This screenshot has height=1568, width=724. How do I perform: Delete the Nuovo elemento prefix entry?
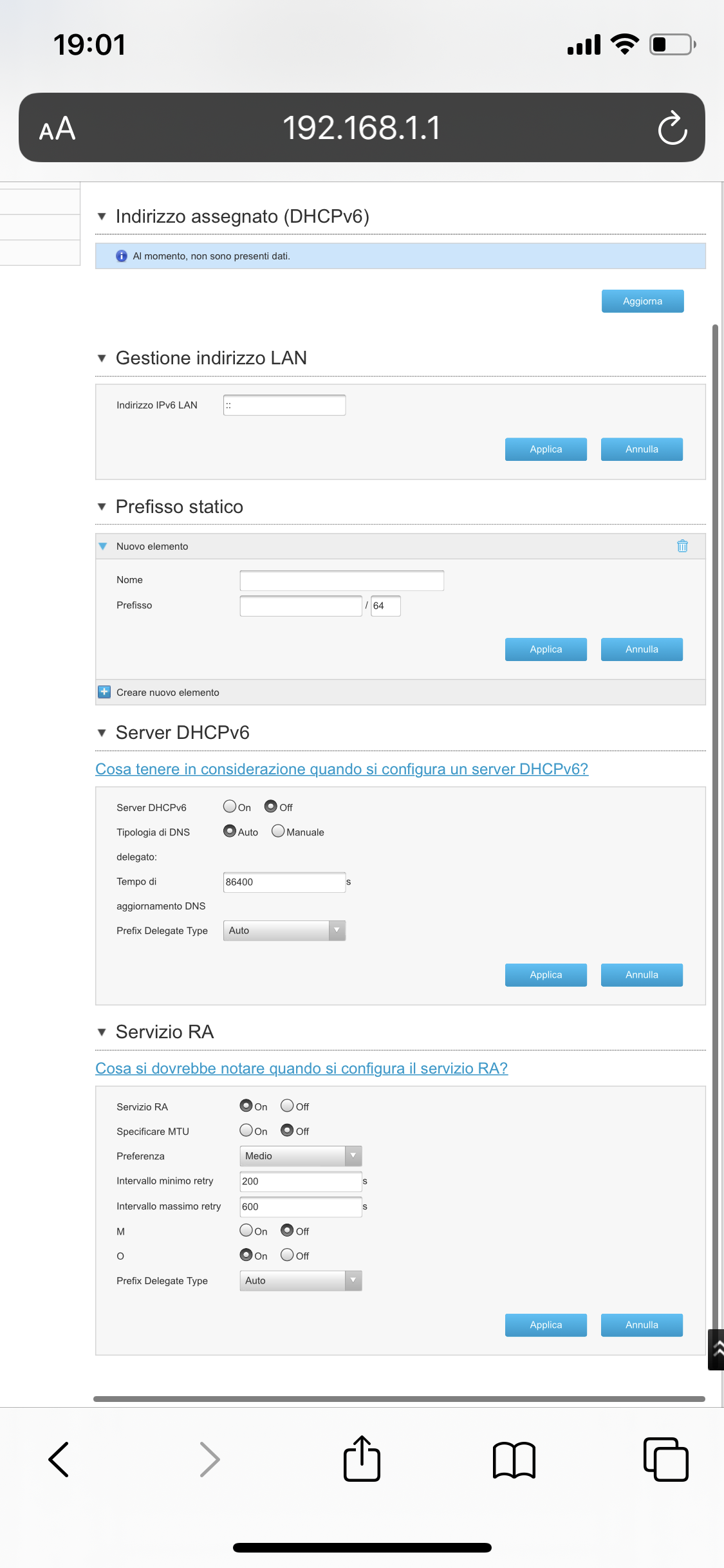click(x=682, y=546)
